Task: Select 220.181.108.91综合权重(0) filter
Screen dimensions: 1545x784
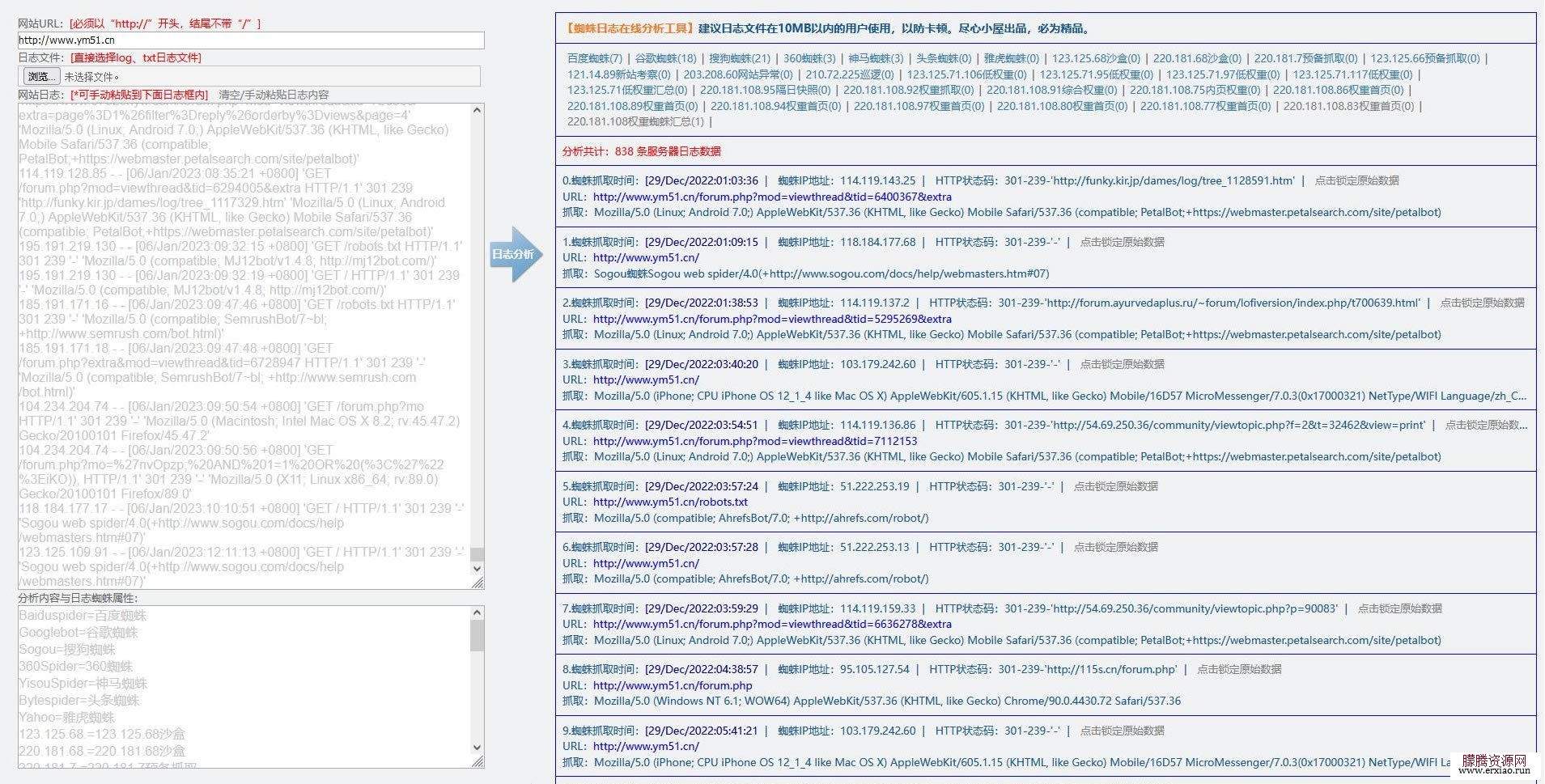Action: click(x=1052, y=90)
